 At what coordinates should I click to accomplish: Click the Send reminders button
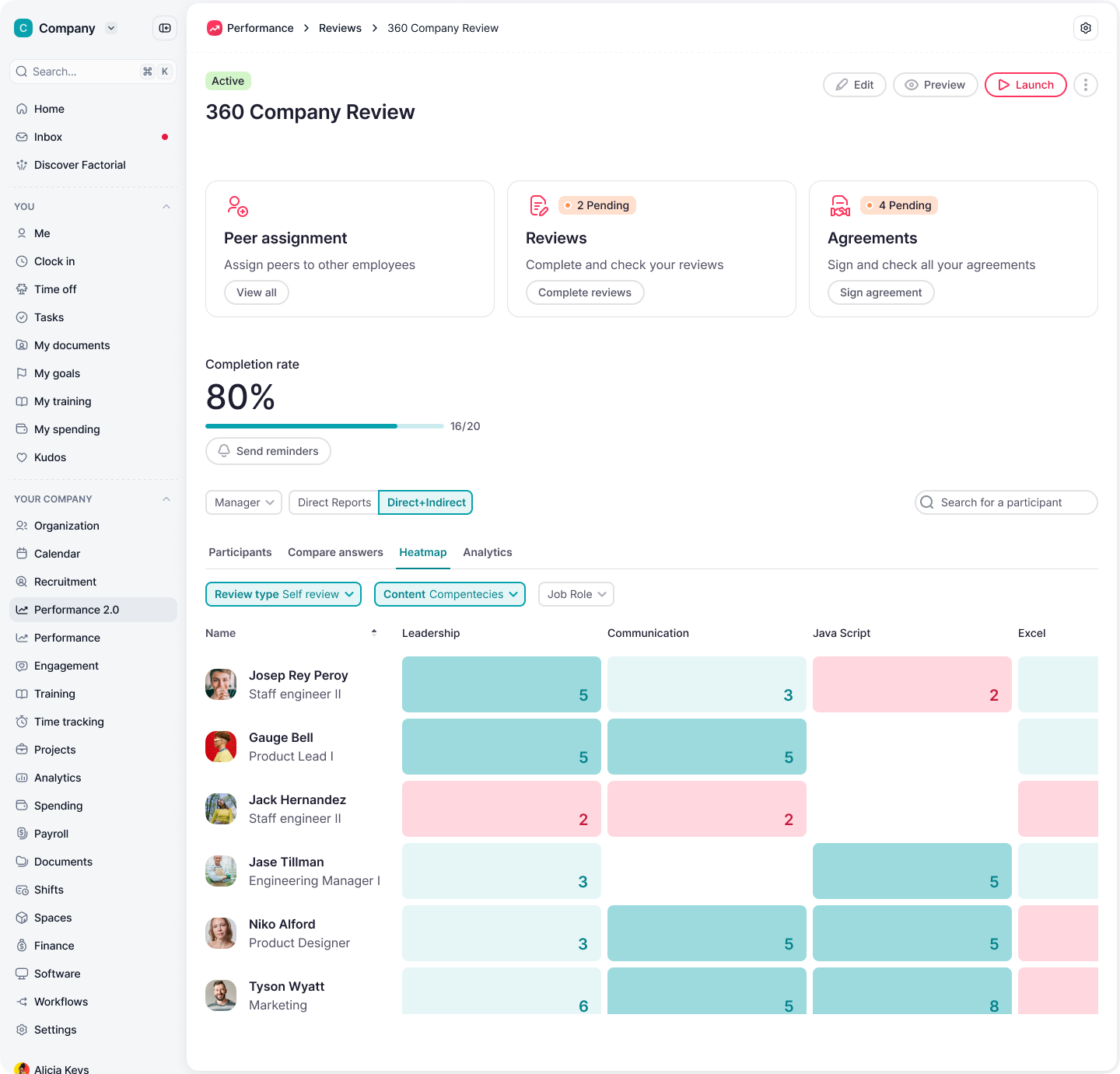[x=268, y=451]
